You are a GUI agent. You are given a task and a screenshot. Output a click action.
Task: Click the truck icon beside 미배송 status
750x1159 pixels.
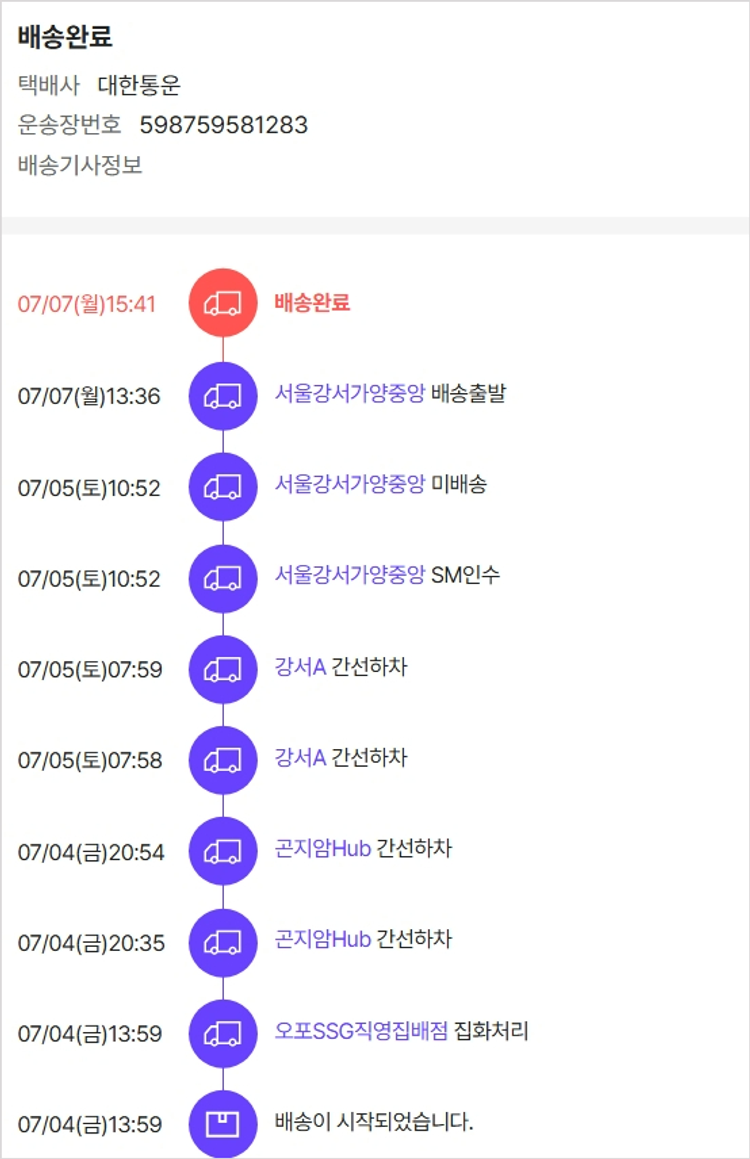tap(223, 487)
